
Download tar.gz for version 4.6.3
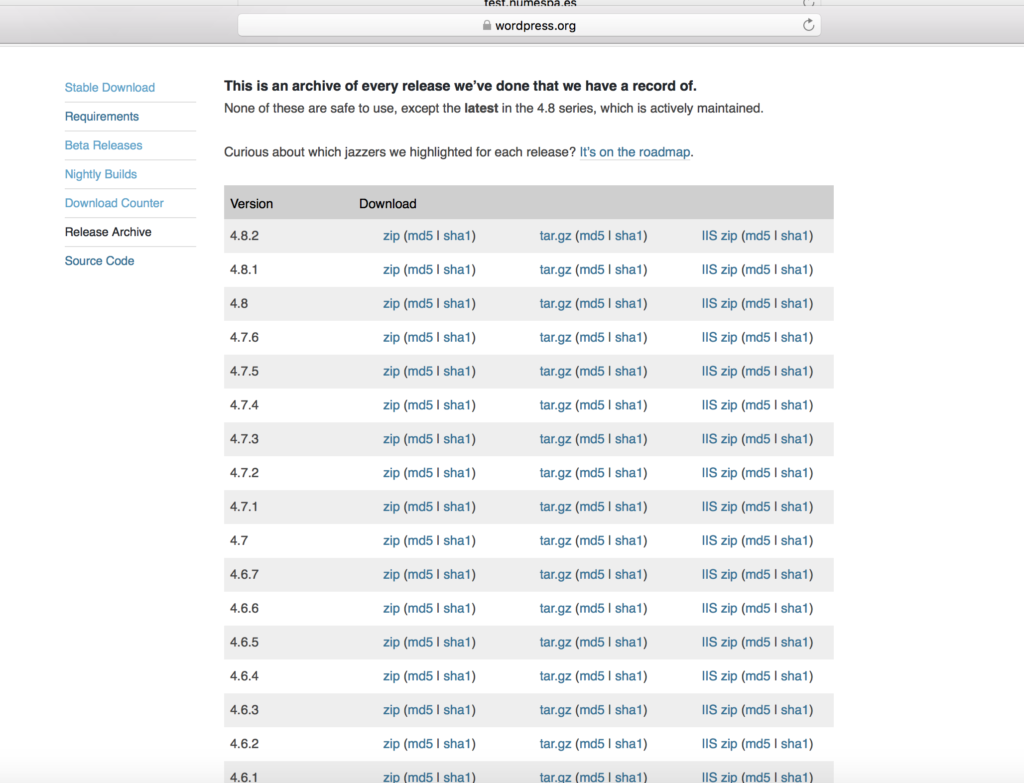[x=555, y=710]
